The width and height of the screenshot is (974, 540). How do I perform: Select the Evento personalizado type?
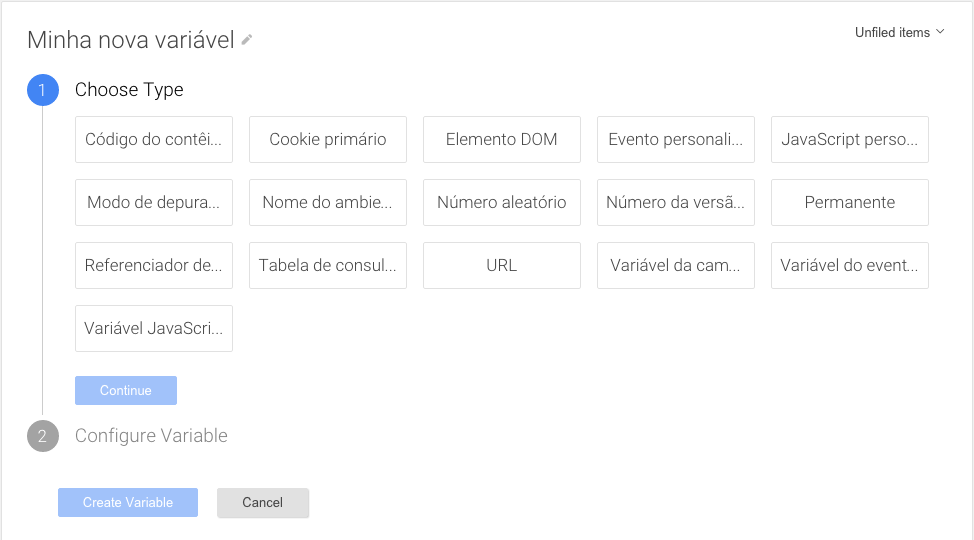676,140
